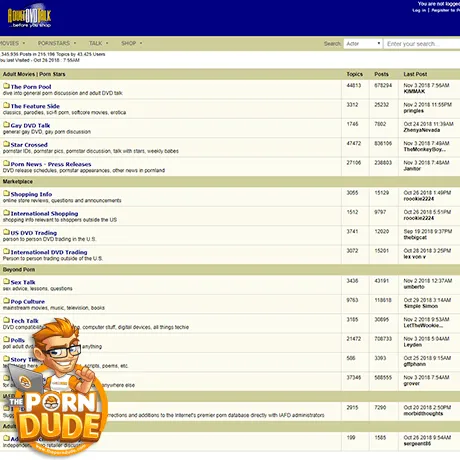This screenshot has height=460, width=460.
Task: Click the Porn News - Press Releases folder icon
Action: pyautogui.click(x=6, y=163)
